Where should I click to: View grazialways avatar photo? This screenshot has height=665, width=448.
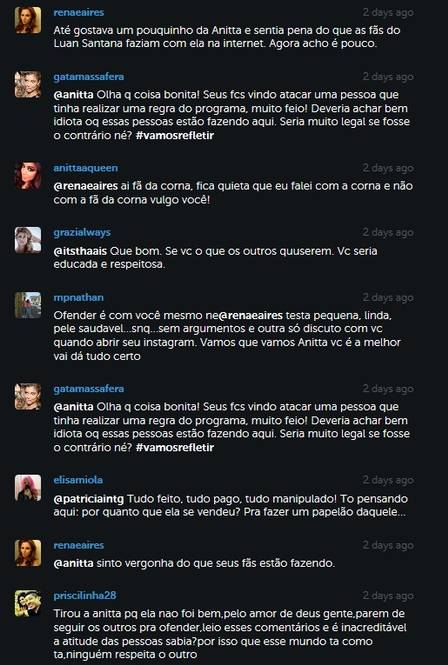tap(28, 240)
